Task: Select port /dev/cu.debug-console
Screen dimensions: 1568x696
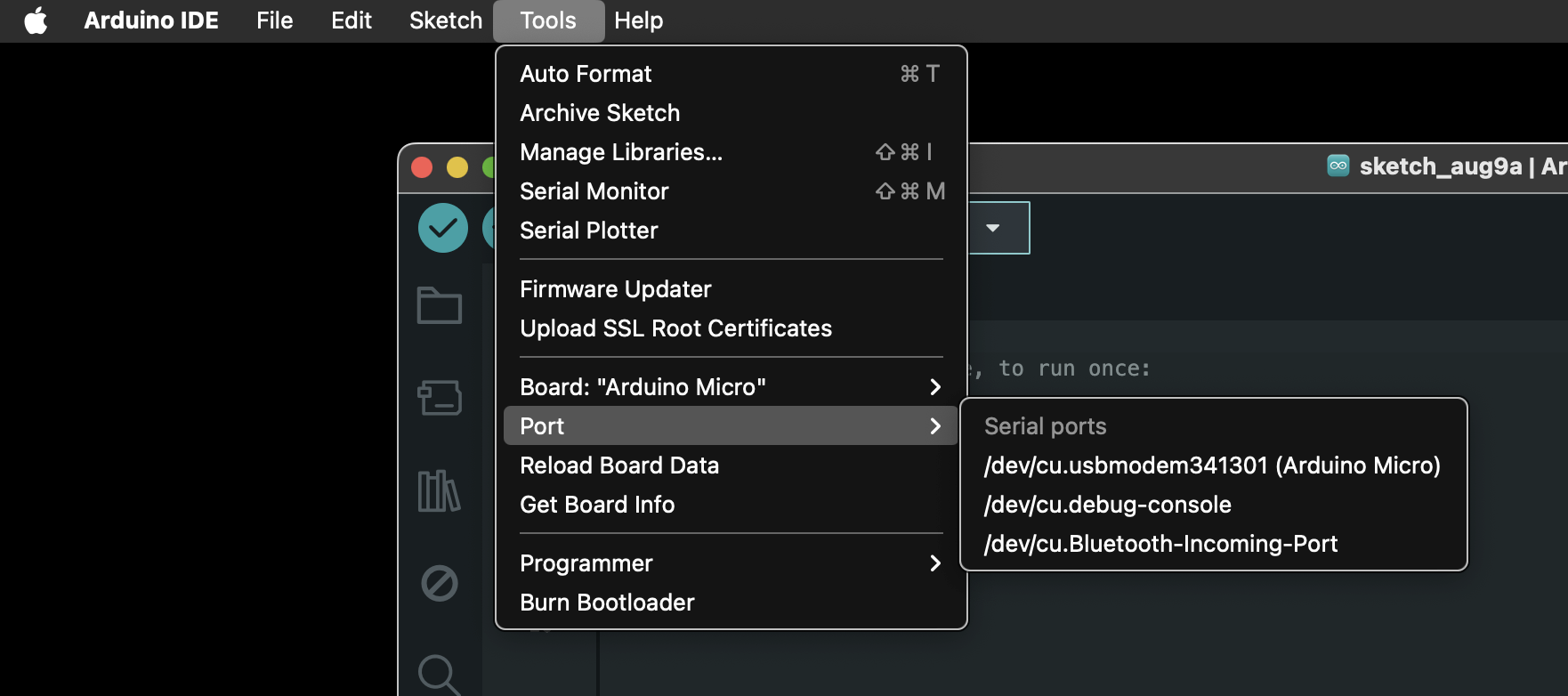Action: point(1213,505)
